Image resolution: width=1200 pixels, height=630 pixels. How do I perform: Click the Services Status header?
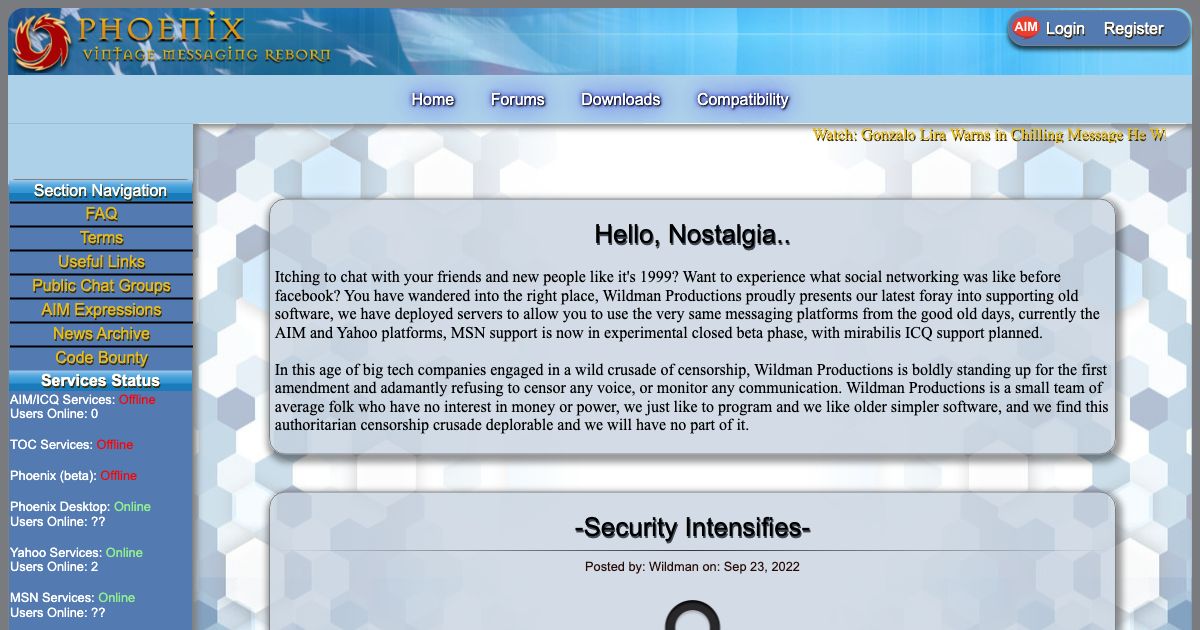coord(100,380)
